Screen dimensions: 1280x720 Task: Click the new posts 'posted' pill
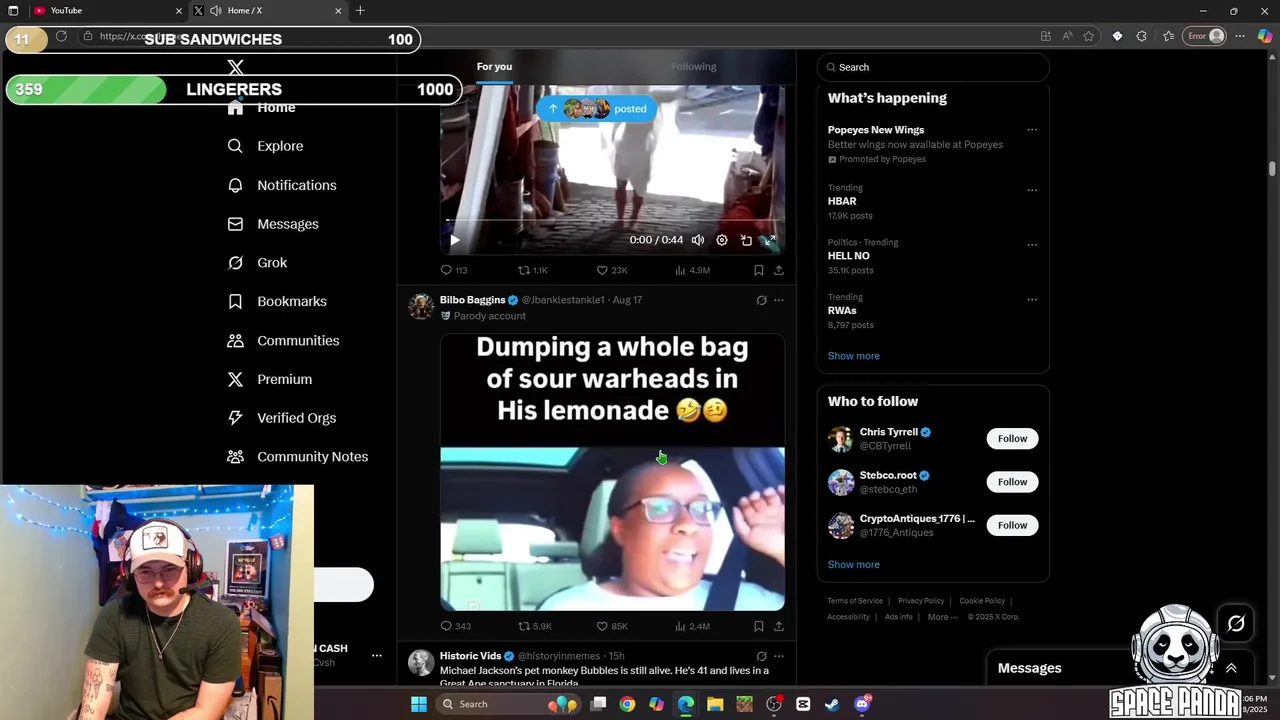[x=597, y=109]
